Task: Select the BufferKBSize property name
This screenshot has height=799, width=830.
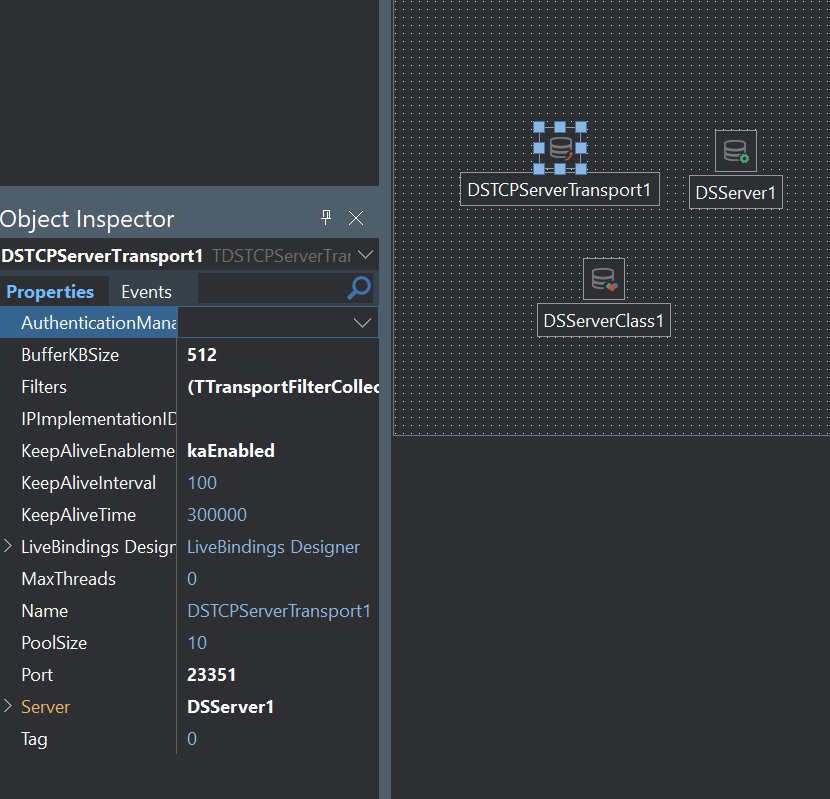Action: tap(70, 355)
